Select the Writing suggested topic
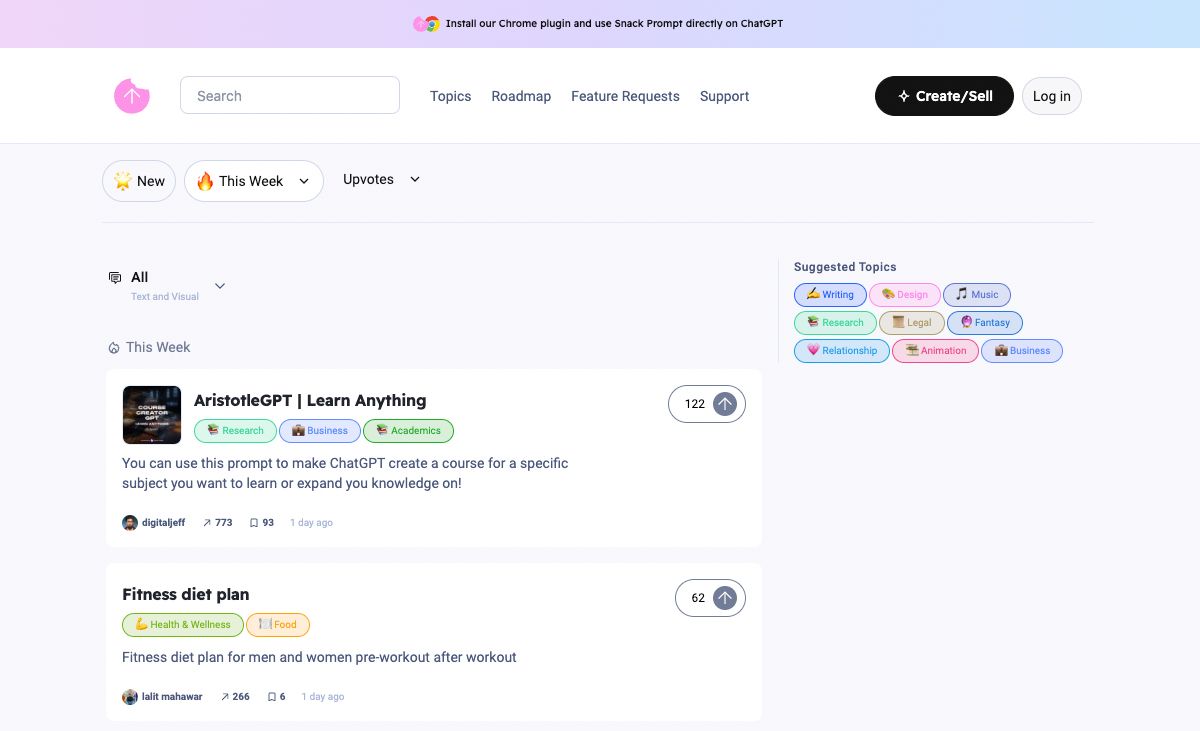The height and width of the screenshot is (731, 1200). [x=830, y=295]
